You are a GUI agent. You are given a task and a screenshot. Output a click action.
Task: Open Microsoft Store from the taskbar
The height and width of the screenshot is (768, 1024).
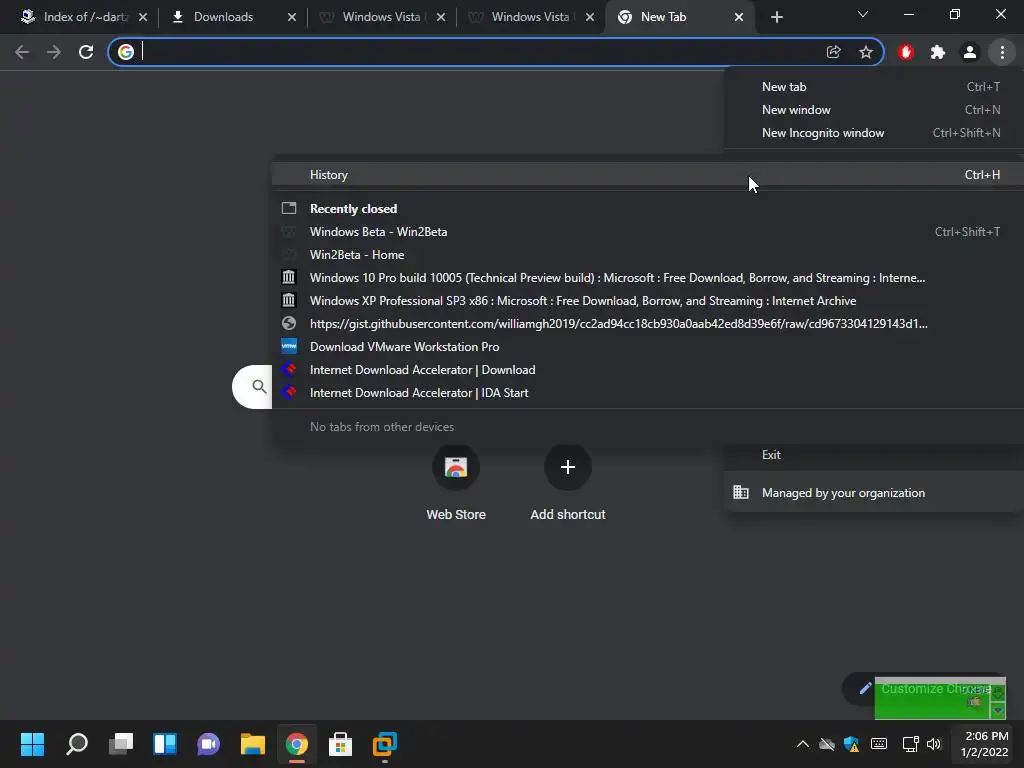click(x=340, y=744)
